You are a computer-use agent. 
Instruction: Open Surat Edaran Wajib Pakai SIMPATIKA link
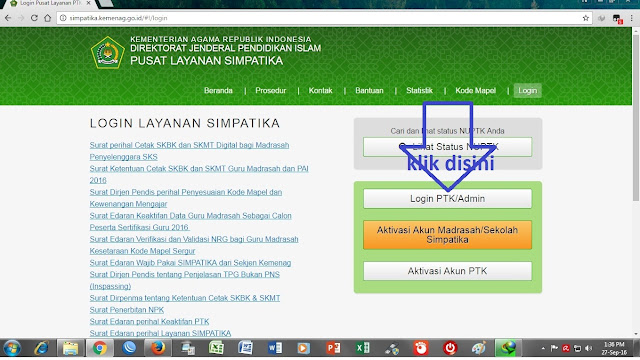[190, 263]
